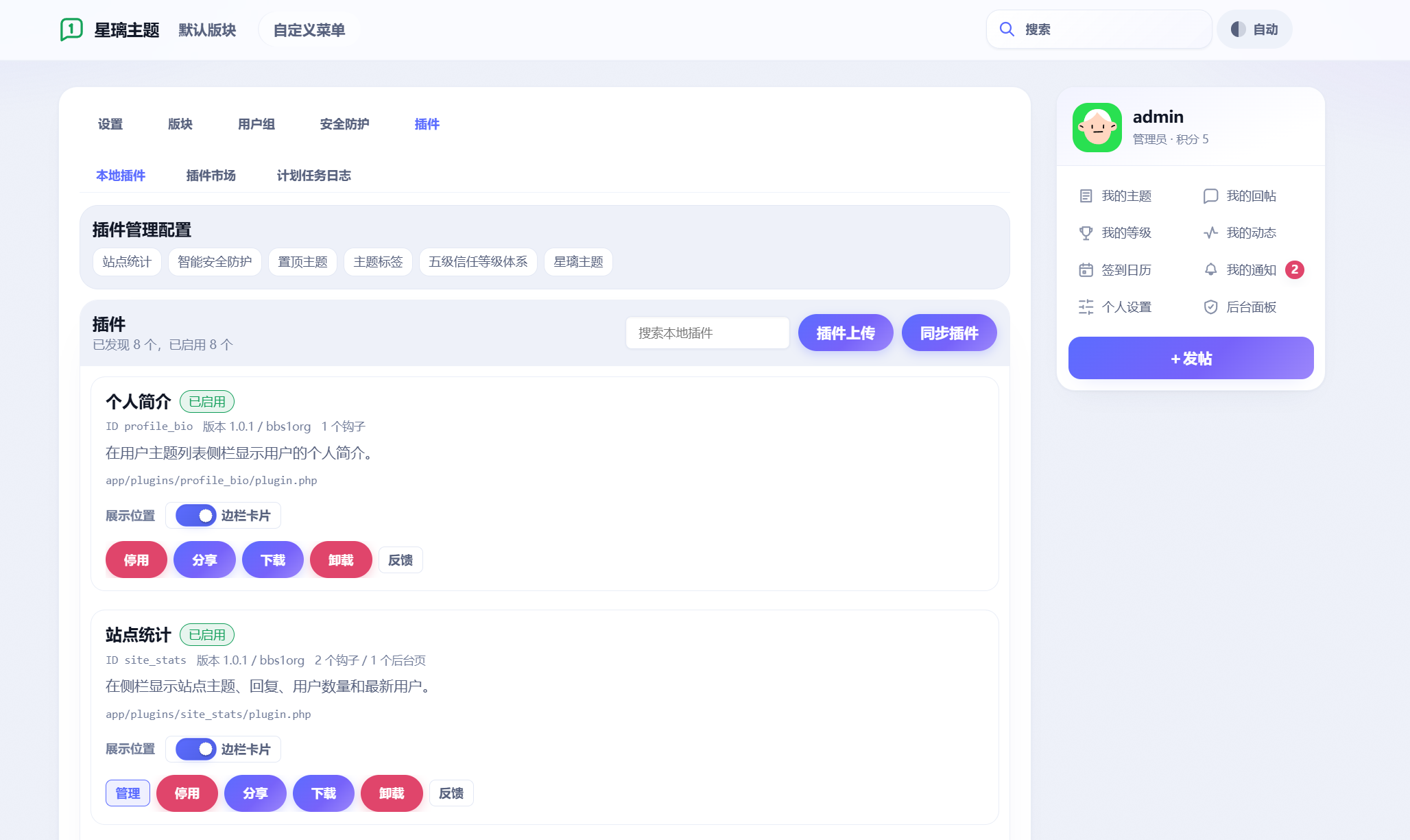Open the admin avatar image

click(1097, 128)
